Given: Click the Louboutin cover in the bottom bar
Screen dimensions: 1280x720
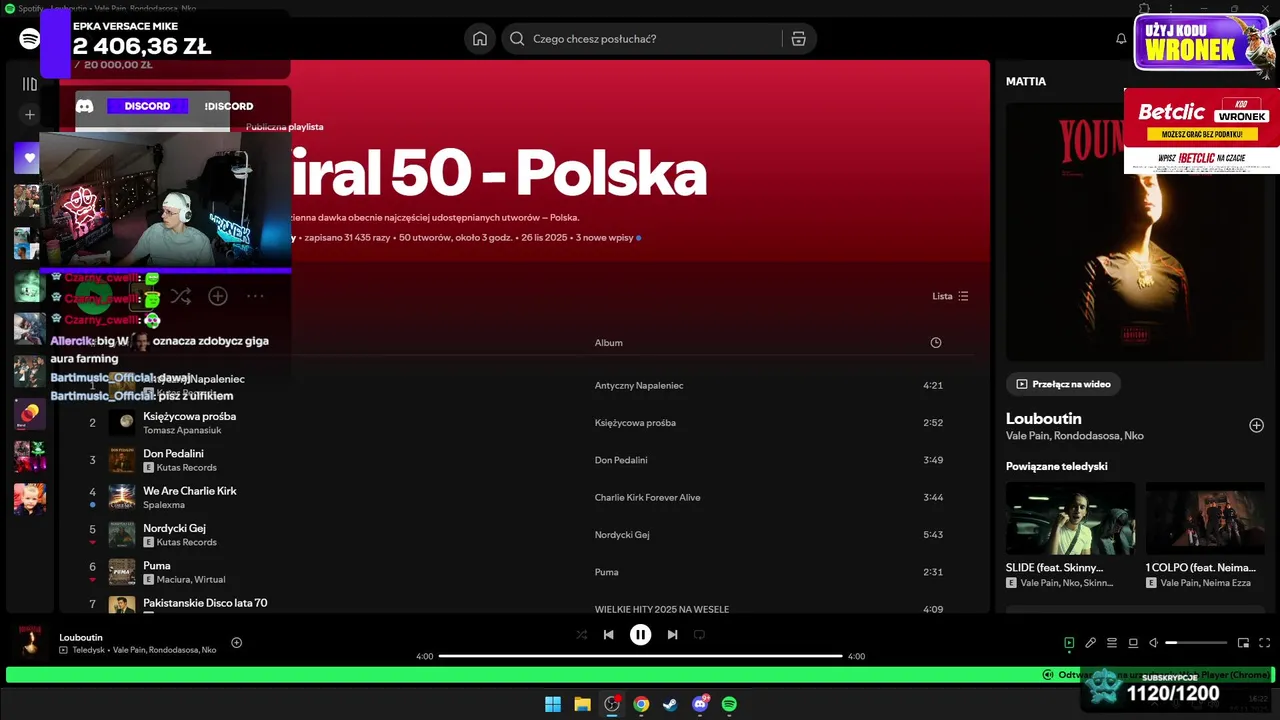Looking at the screenshot, I should (29, 643).
